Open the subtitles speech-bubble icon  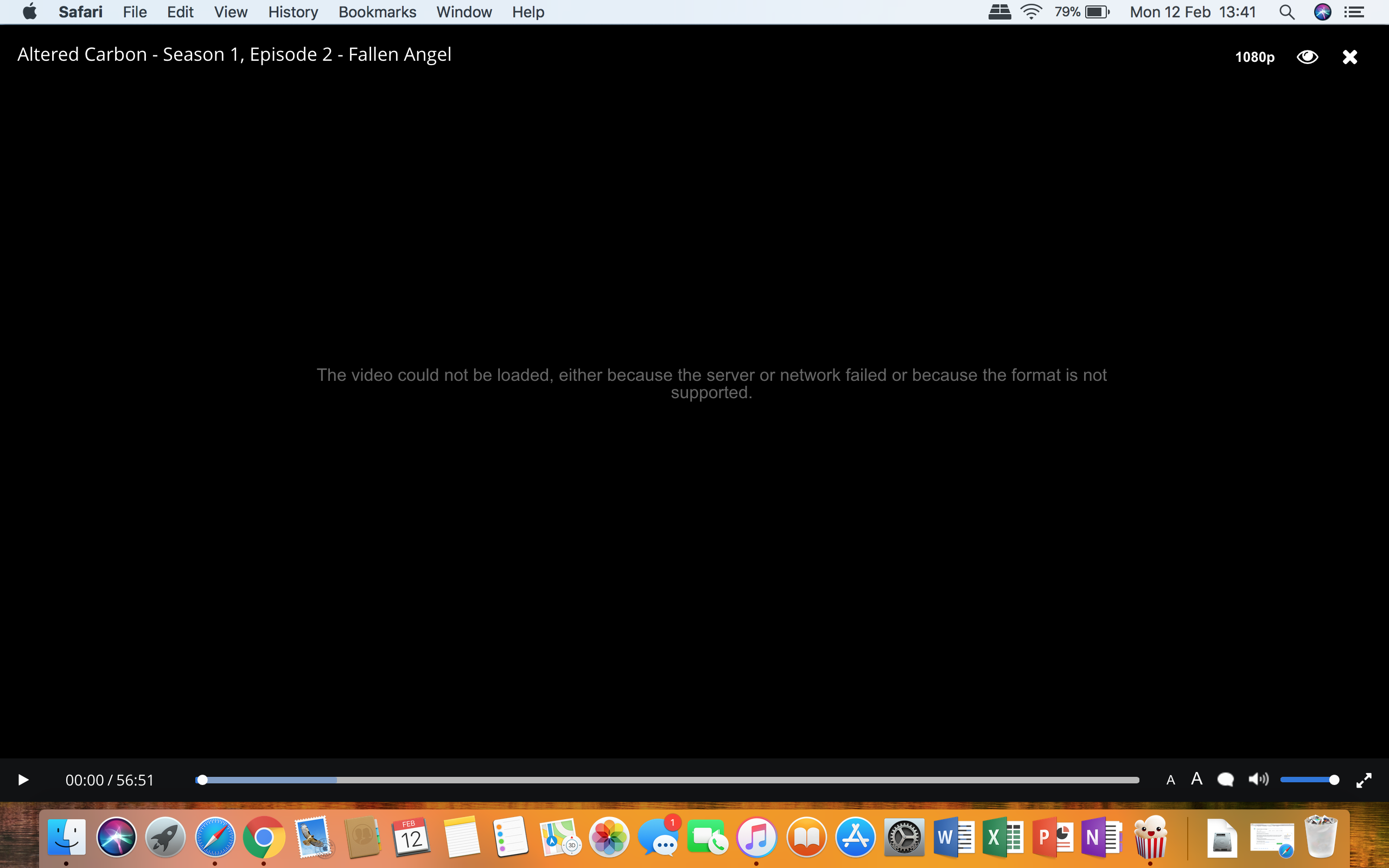pos(1226,779)
